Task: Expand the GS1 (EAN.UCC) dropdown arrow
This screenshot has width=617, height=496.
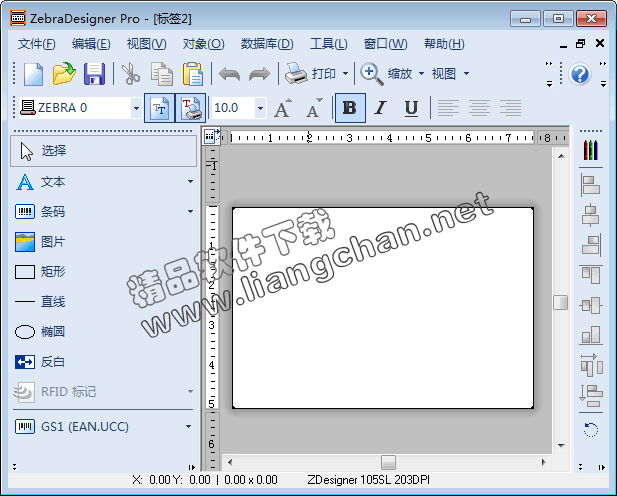Action: [x=188, y=426]
